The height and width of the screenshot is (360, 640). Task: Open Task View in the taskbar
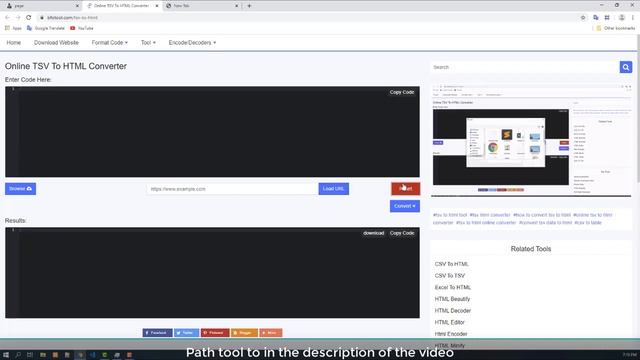pos(30,355)
